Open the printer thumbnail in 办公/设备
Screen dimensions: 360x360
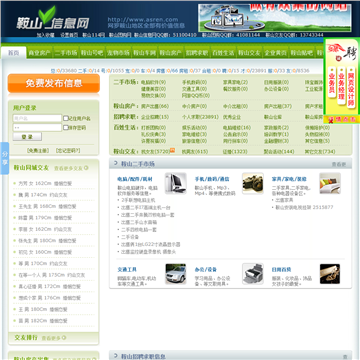coord(253,274)
